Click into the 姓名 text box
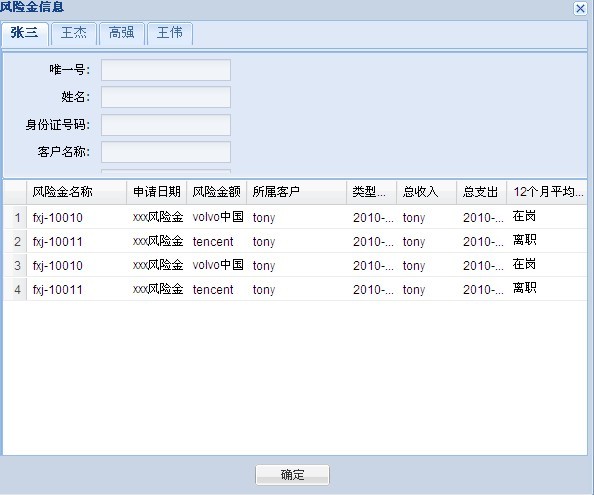594x495 pixels. pos(166,97)
